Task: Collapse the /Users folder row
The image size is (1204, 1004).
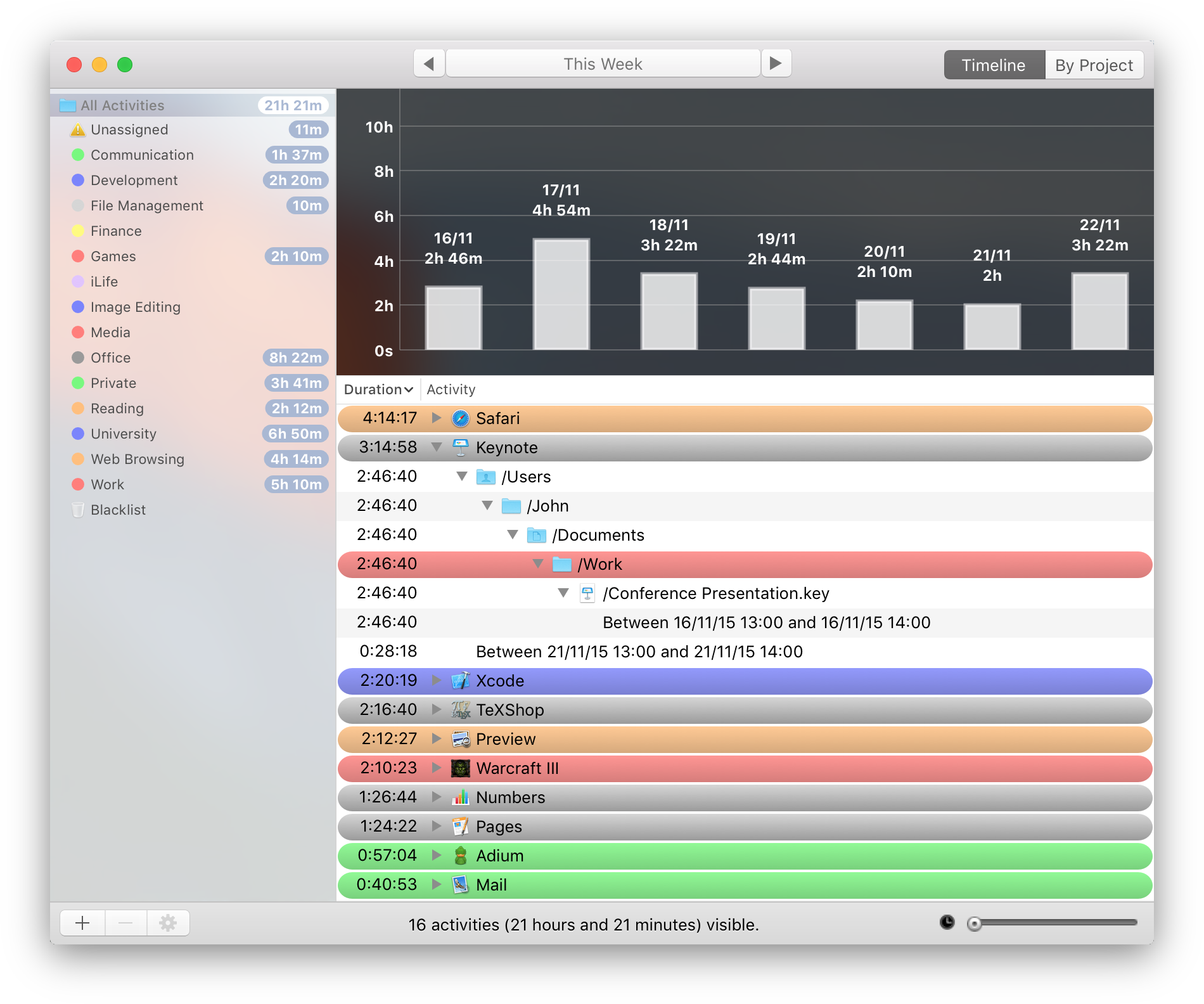Action: (x=462, y=477)
